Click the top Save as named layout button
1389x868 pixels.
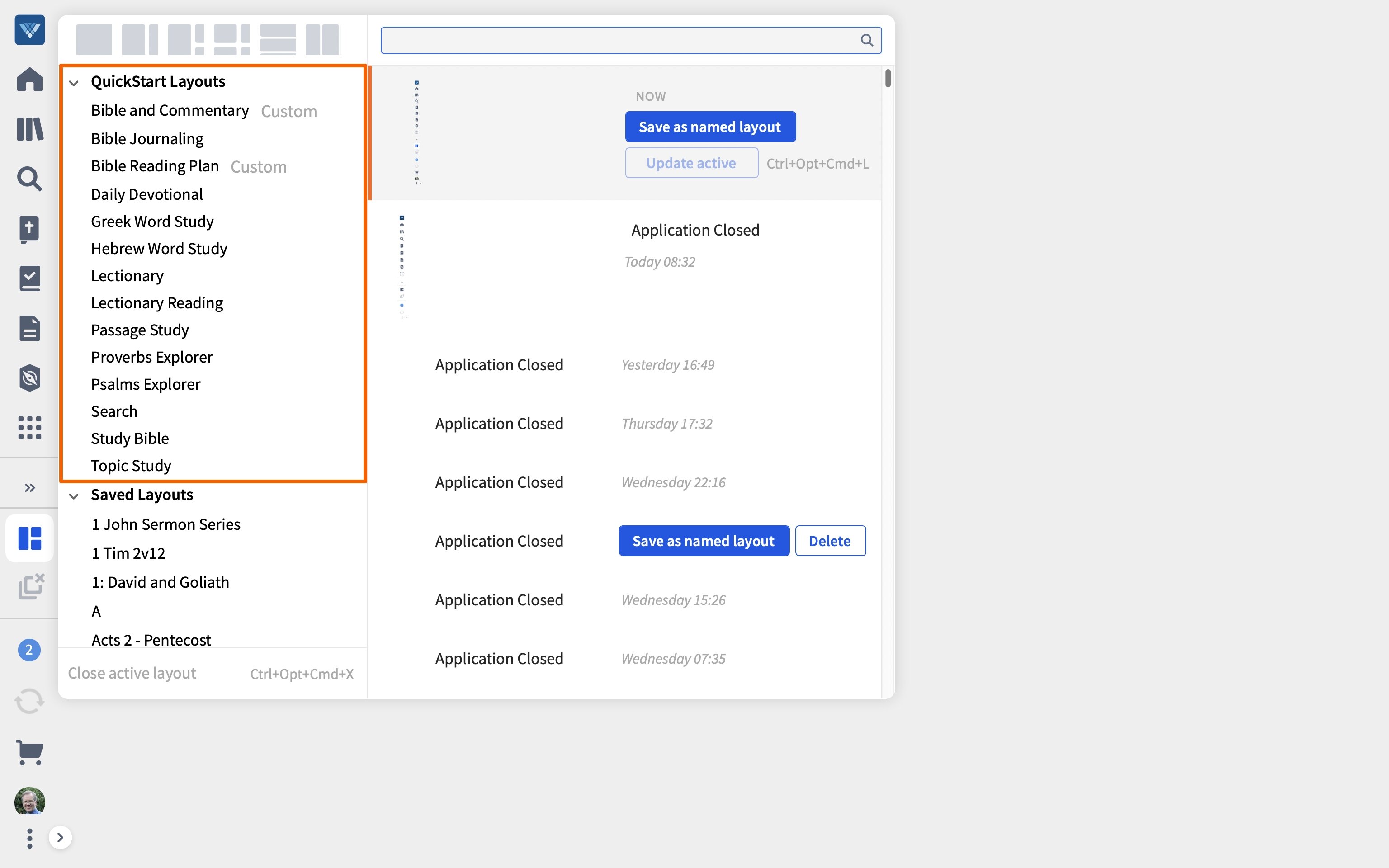pyautogui.click(x=710, y=127)
